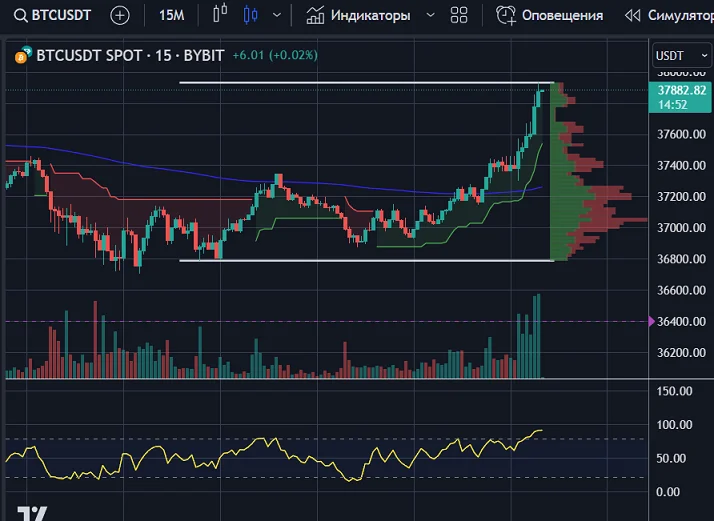Click the current price label 37882.82
Viewport: 714px width, 521px height.
pos(680,97)
